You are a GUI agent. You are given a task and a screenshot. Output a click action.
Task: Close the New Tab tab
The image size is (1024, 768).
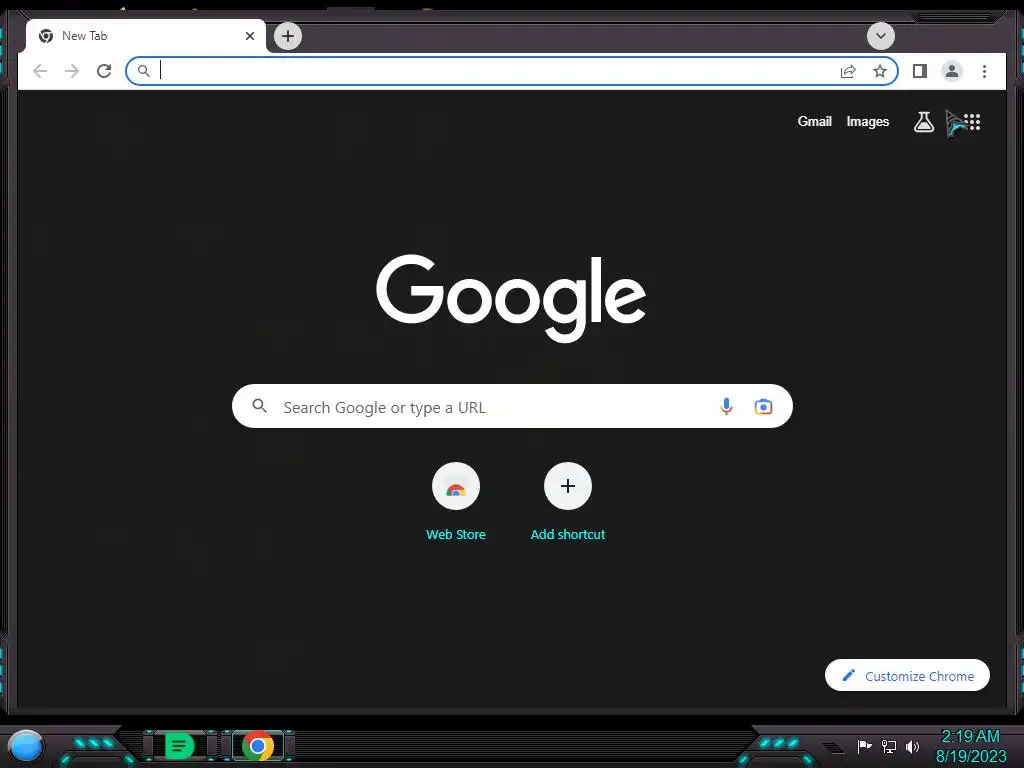pos(249,36)
